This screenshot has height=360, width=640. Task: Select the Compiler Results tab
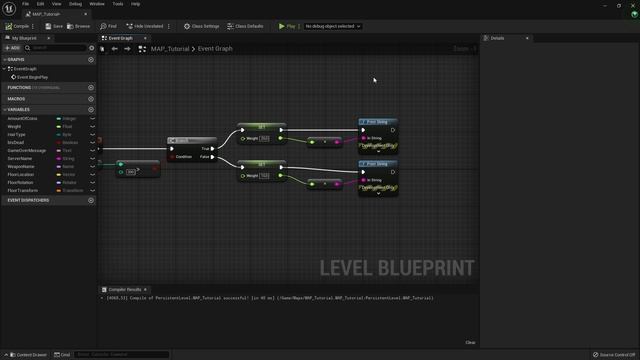pyautogui.click(x=124, y=289)
